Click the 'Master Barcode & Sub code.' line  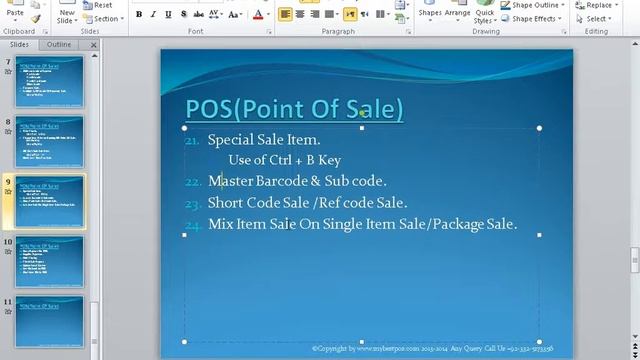pyautogui.click(x=297, y=181)
